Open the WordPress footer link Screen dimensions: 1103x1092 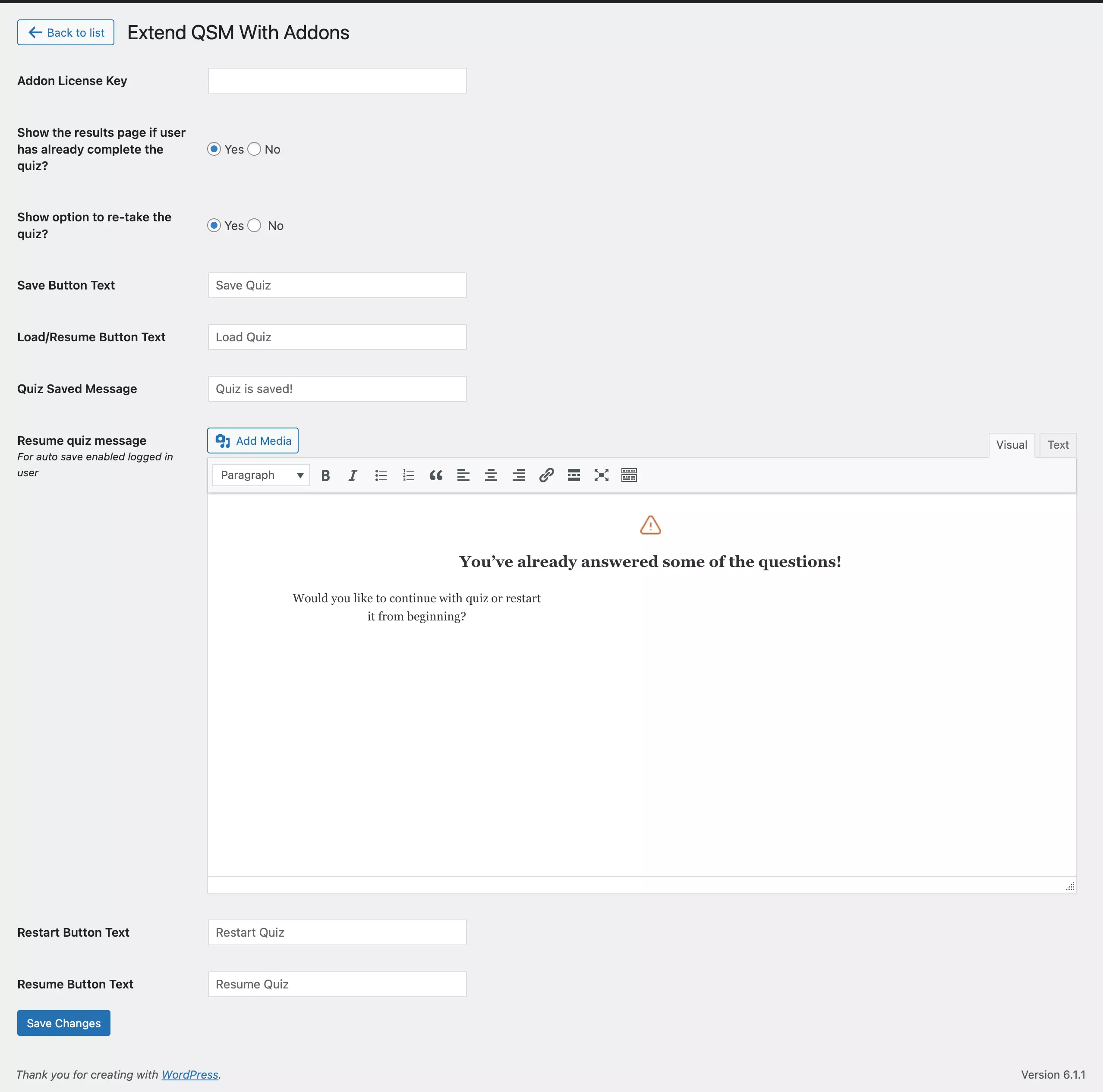coord(190,1074)
